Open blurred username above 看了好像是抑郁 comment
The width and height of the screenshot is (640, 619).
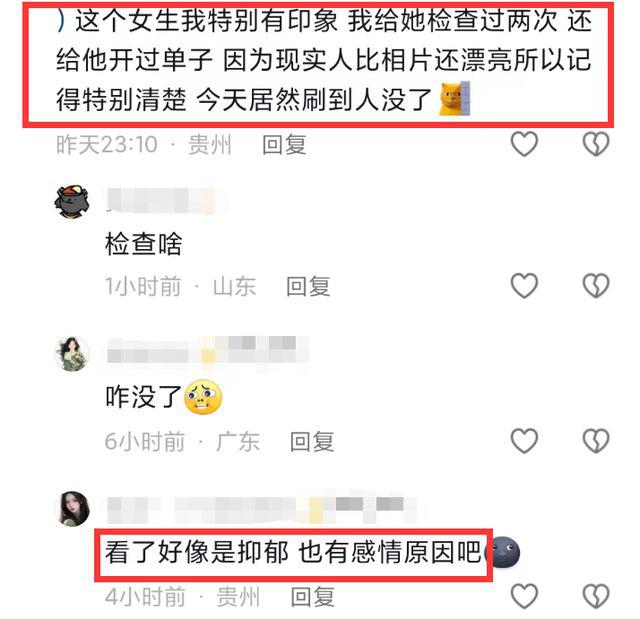(x=262, y=509)
